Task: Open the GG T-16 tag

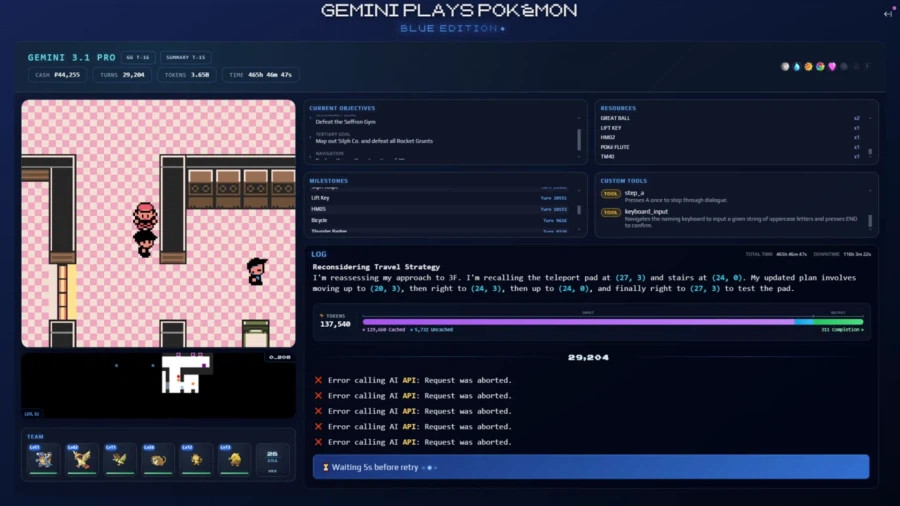Action: point(138,57)
